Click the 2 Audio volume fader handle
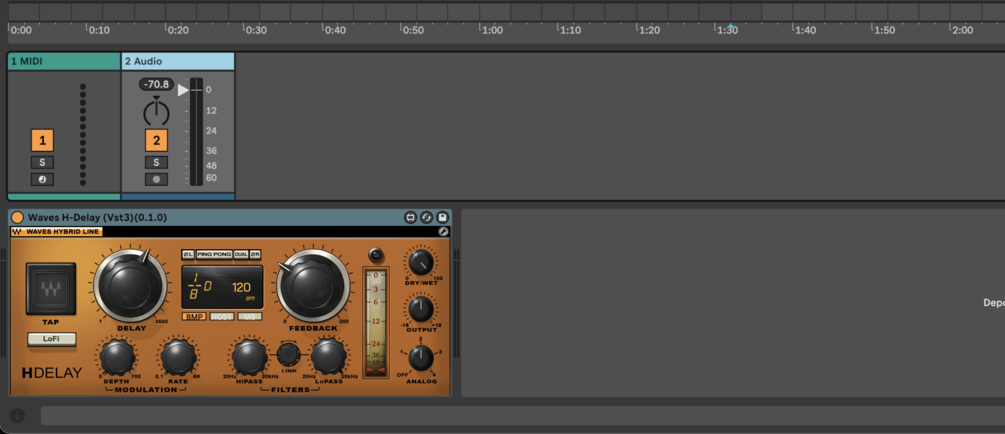Viewport: 1005px width, 434px height. (x=183, y=90)
